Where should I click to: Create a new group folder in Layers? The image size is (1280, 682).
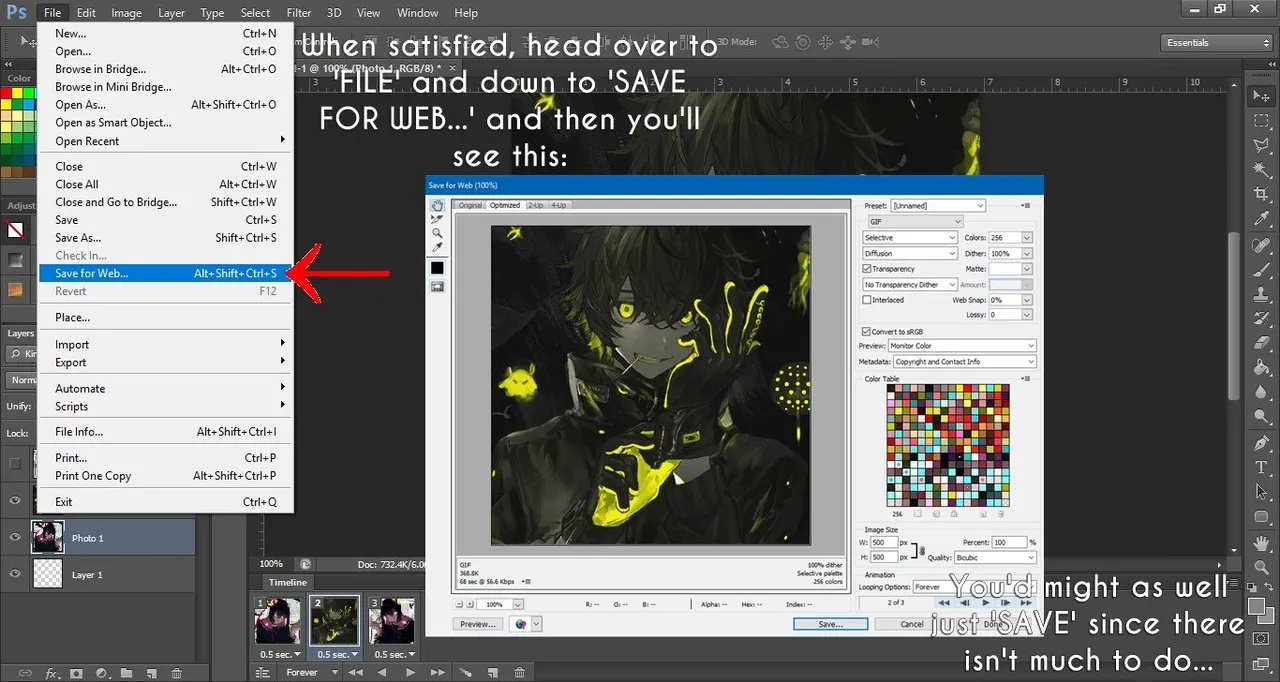[127, 674]
